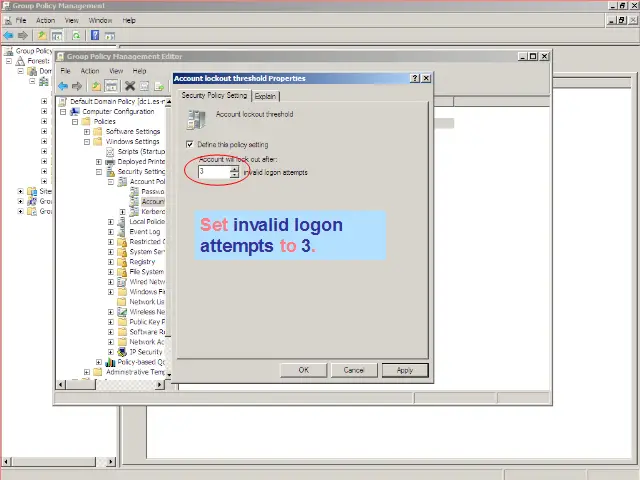Open the Action menu in Group Policy Management
The width and height of the screenshot is (640, 480).
46,20
